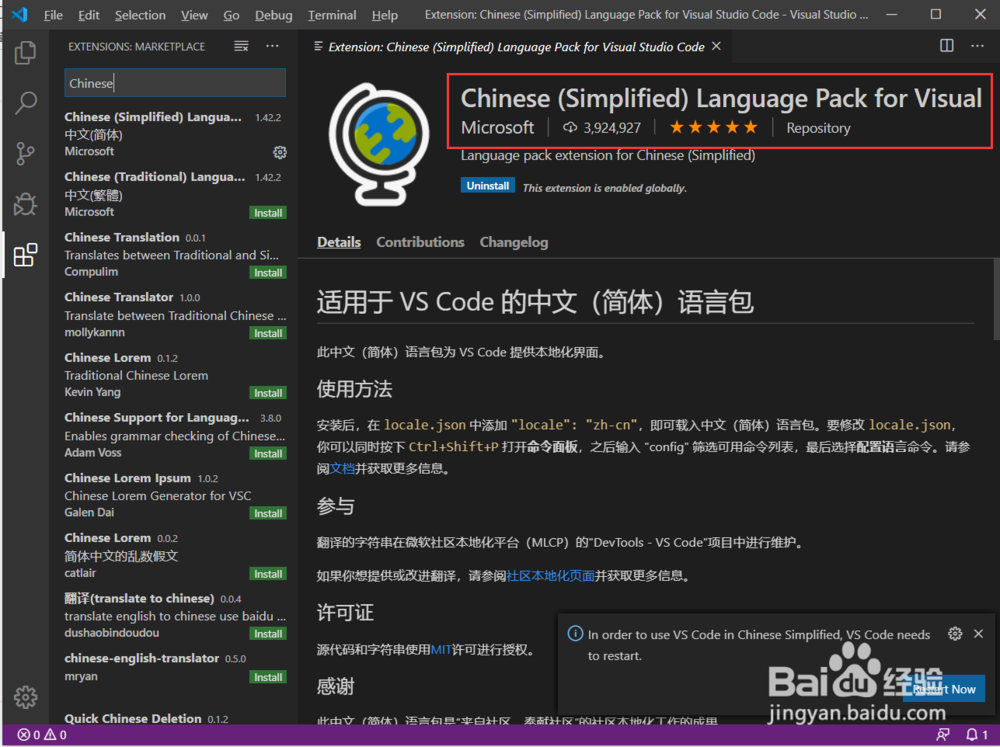Open the 文档 documentation link

click(342, 468)
